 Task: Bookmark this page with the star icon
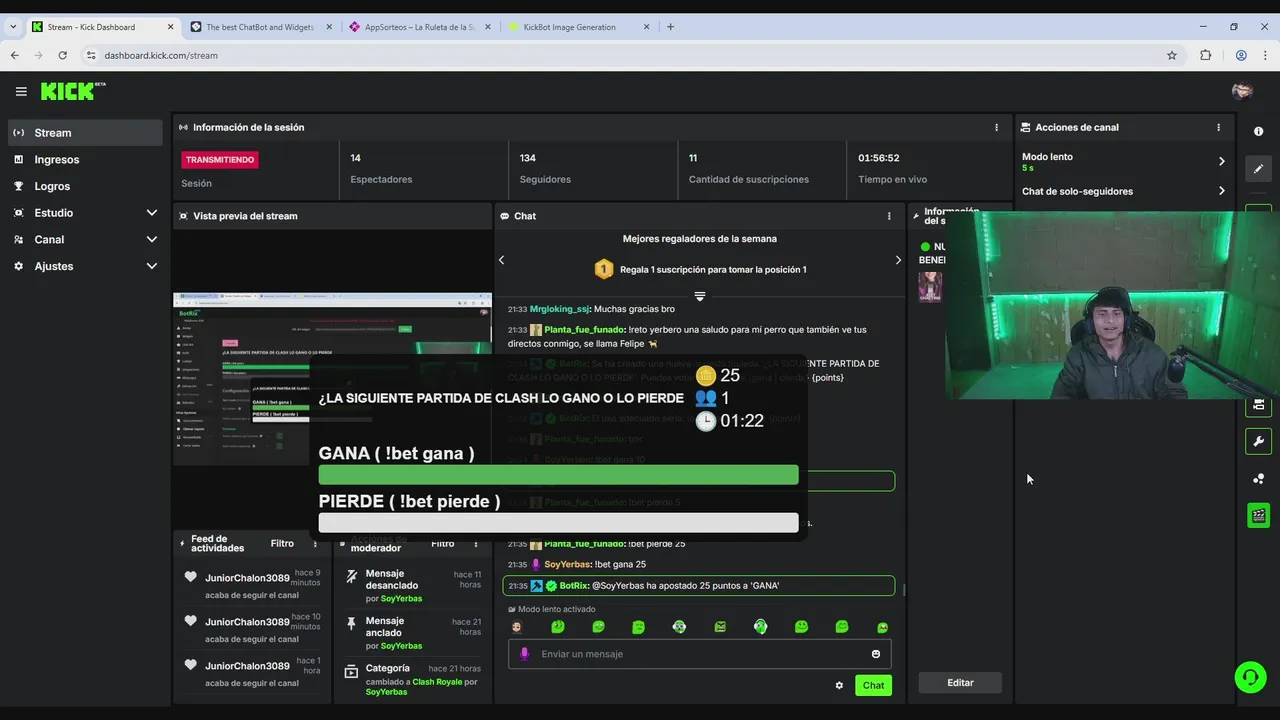pos(1172,55)
